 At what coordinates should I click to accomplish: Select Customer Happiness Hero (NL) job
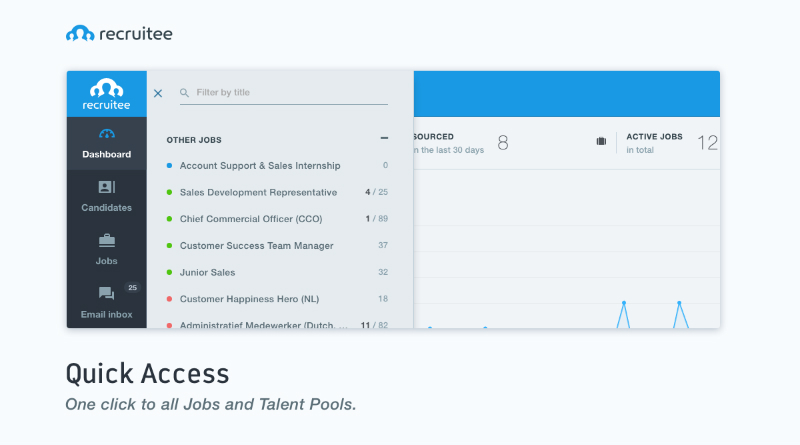coord(249,298)
